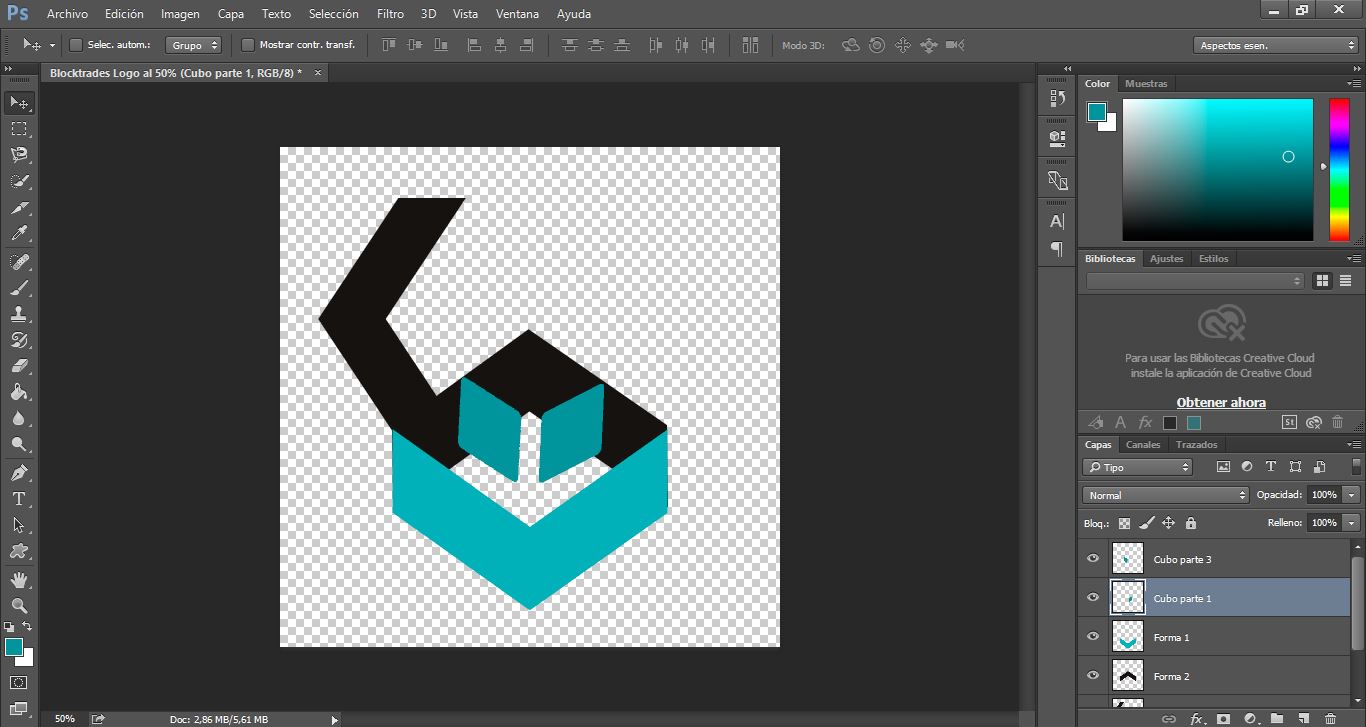Toggle lock all for layer
Image resolution: width=1366 pixels, height=727 pixels.
tap(1190, 522)
